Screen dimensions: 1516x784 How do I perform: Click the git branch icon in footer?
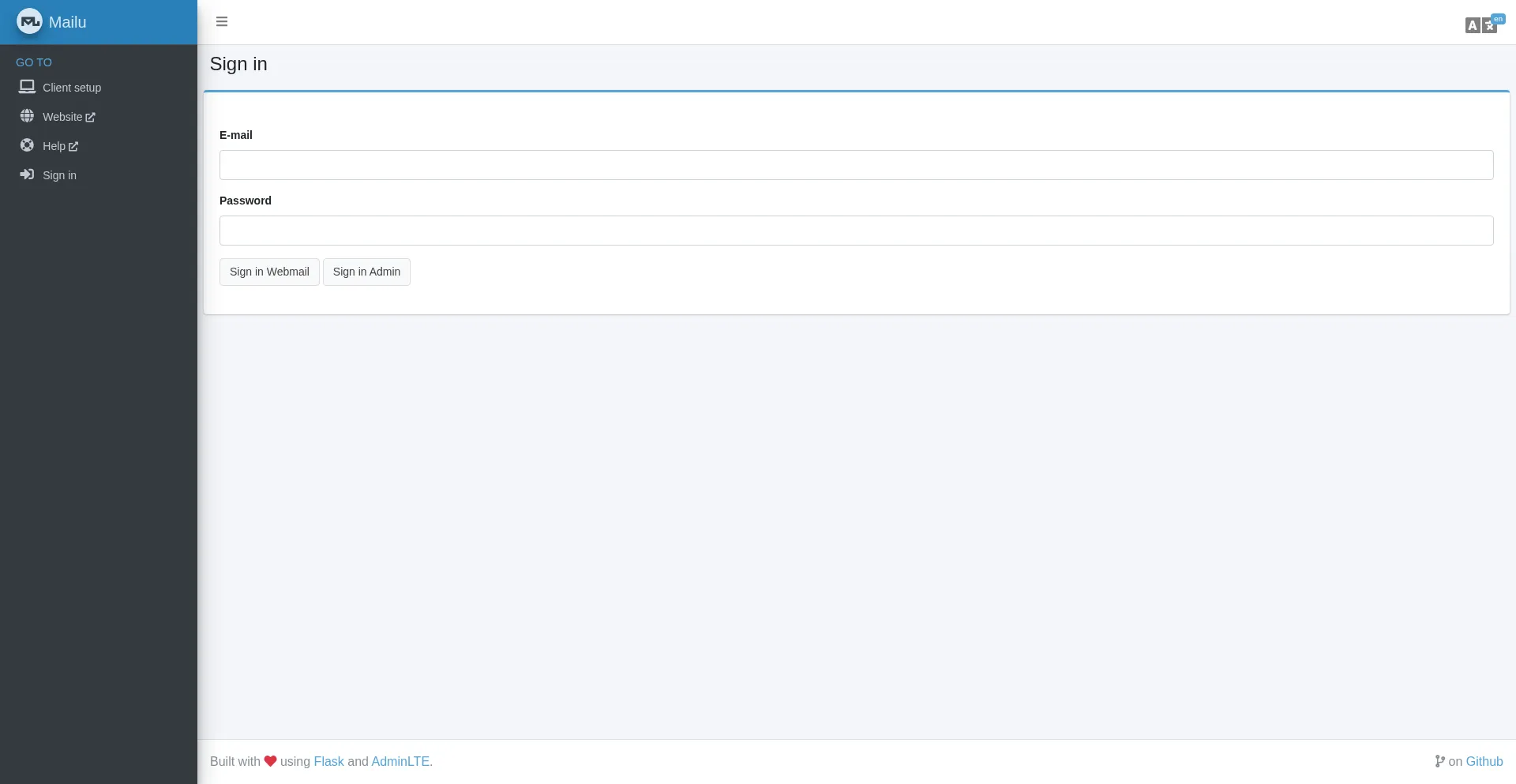[1439, 761]
